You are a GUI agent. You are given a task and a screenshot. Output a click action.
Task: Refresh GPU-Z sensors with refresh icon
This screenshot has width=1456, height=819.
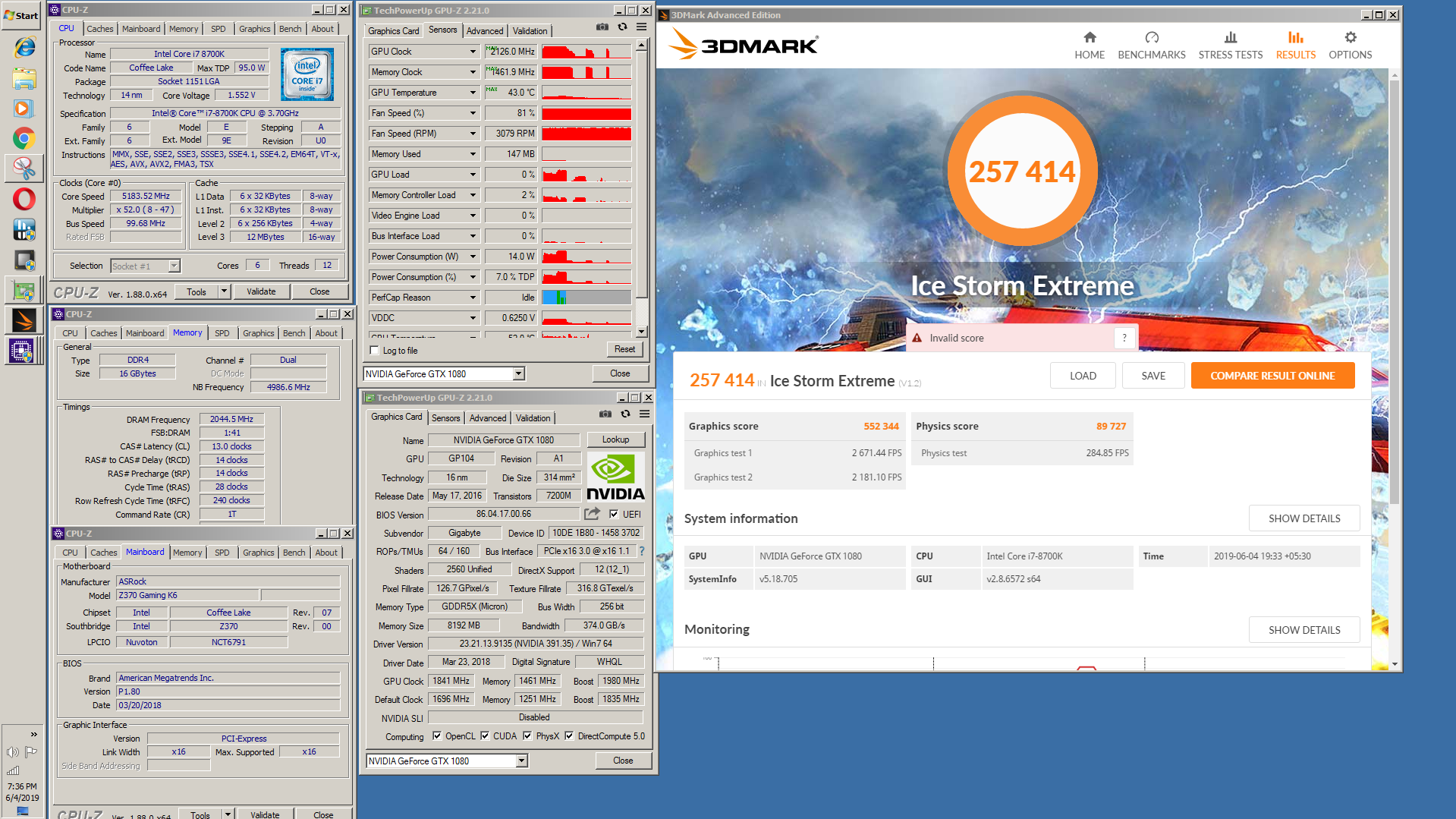(622, 27)
